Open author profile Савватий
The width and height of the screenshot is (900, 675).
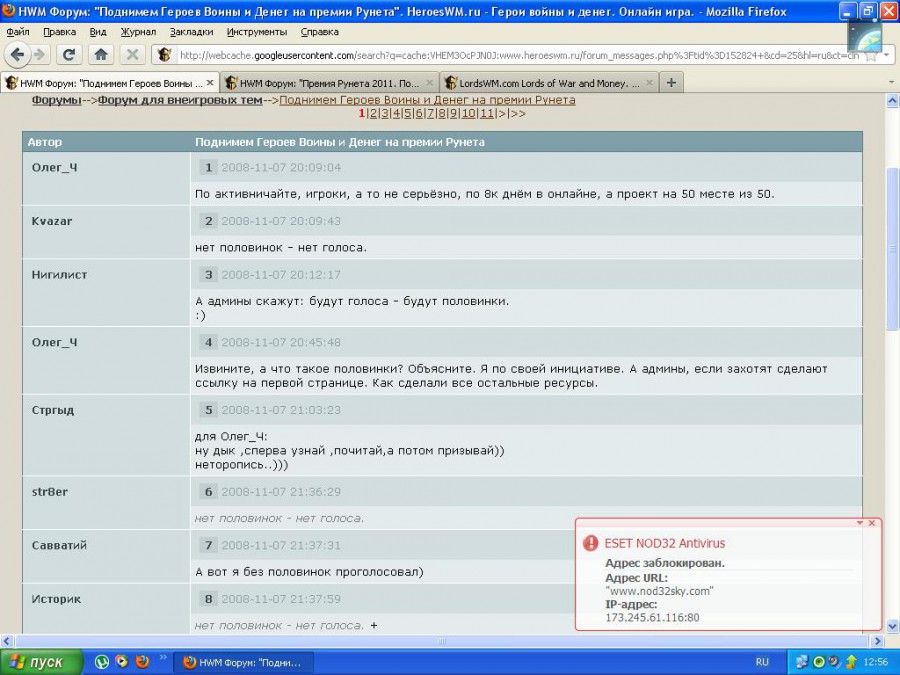click(x=59, y=545)
